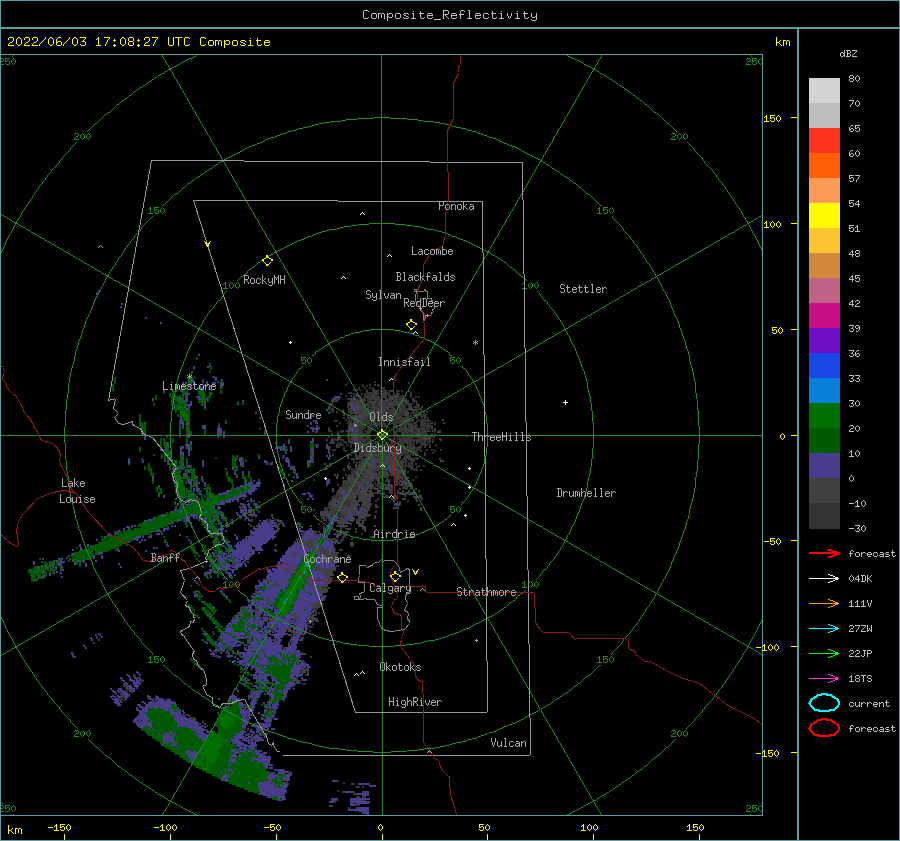Click the HighRiver label
This screenshot has width=900, height=841.
click(x=415, y=702)
